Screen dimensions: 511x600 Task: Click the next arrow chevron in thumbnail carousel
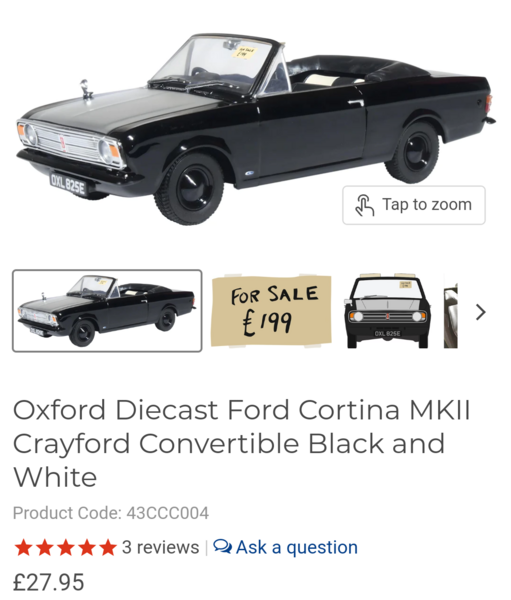pyautogui.click(x=481, y=312)
